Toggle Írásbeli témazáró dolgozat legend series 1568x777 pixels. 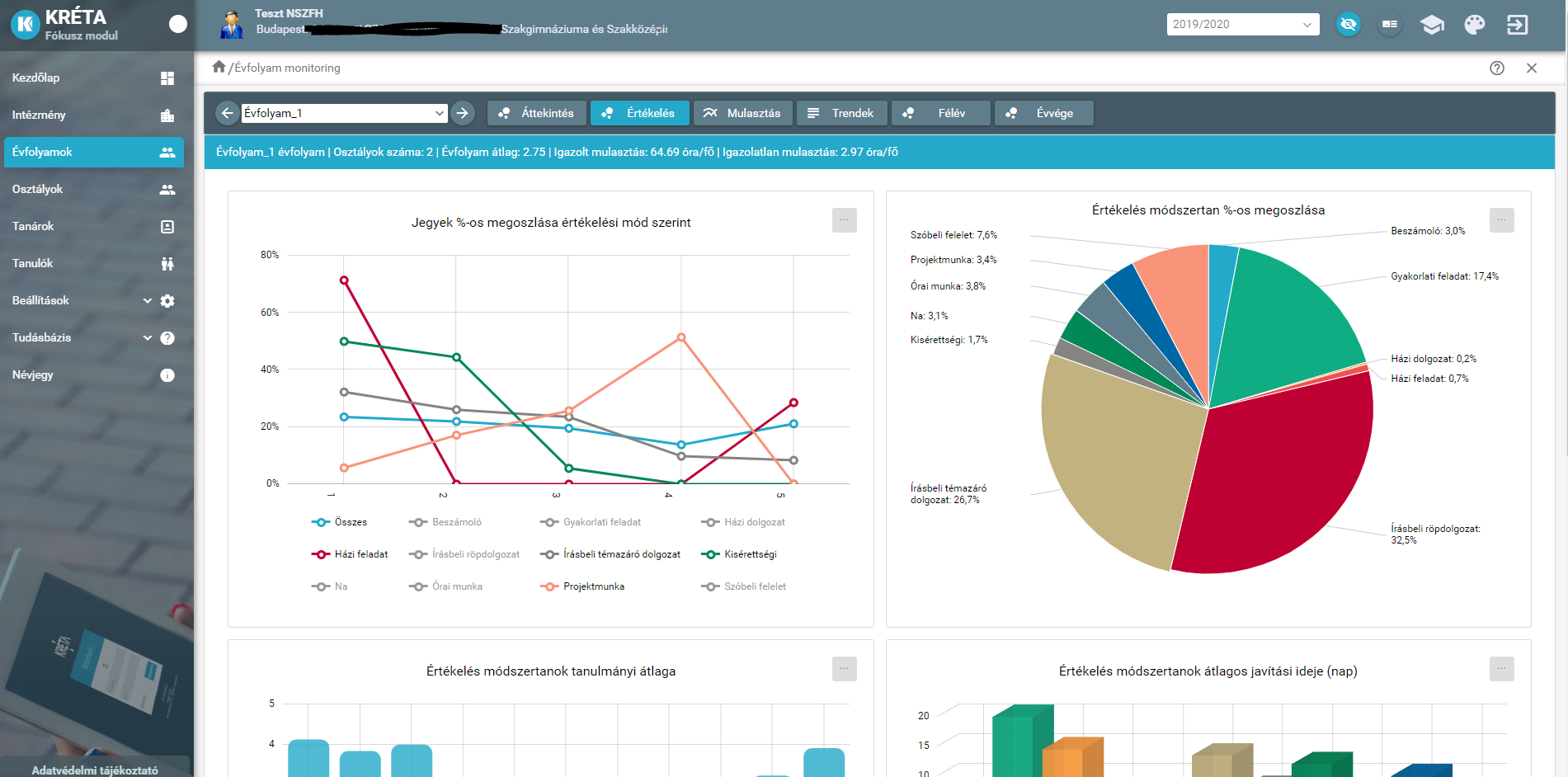pos(610,554)
